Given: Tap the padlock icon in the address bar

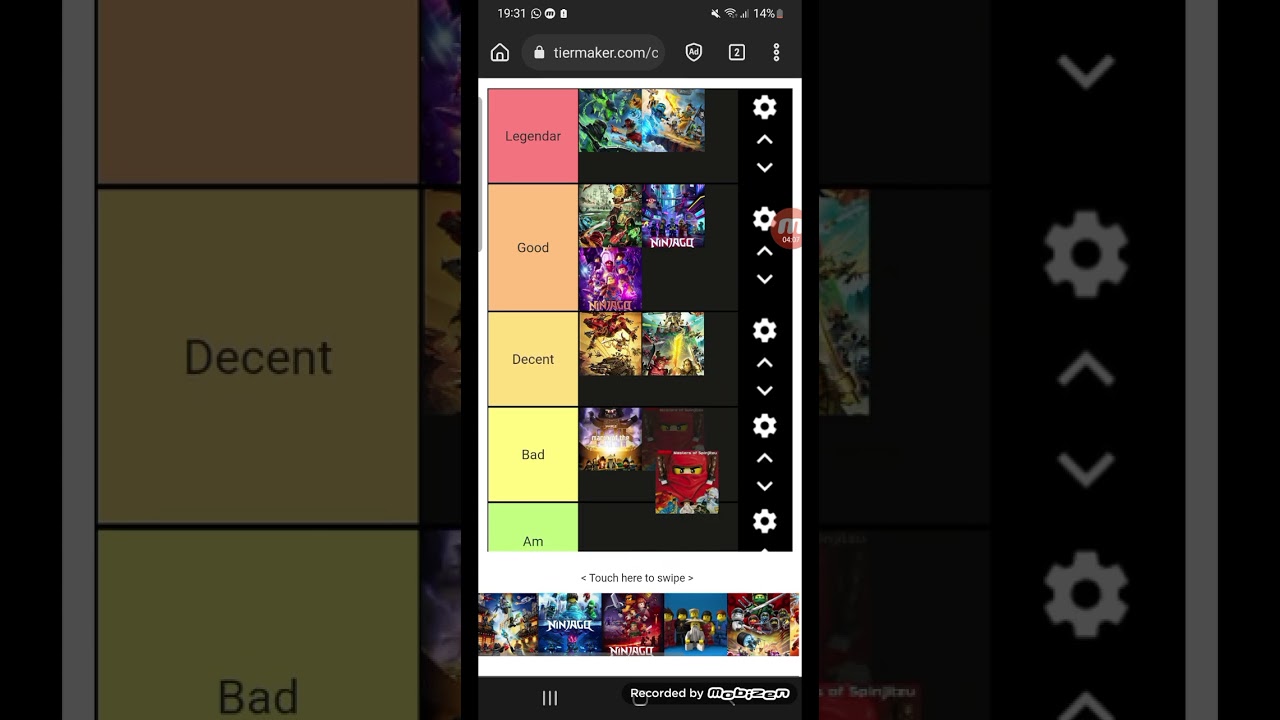Looking at the screenshot, I should 540,53.
